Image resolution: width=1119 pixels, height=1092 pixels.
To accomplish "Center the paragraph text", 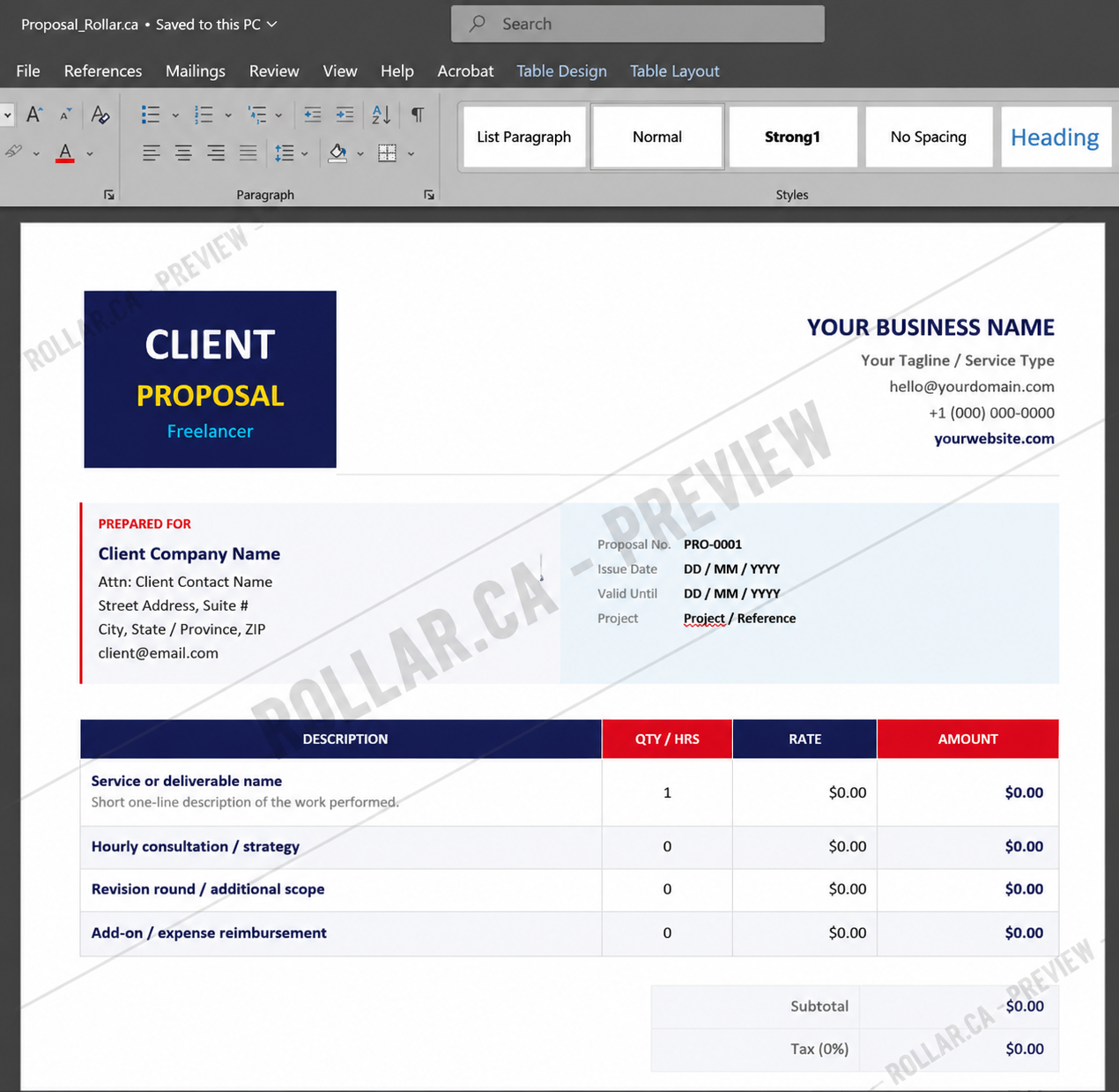I will click(x=183, y=153).
